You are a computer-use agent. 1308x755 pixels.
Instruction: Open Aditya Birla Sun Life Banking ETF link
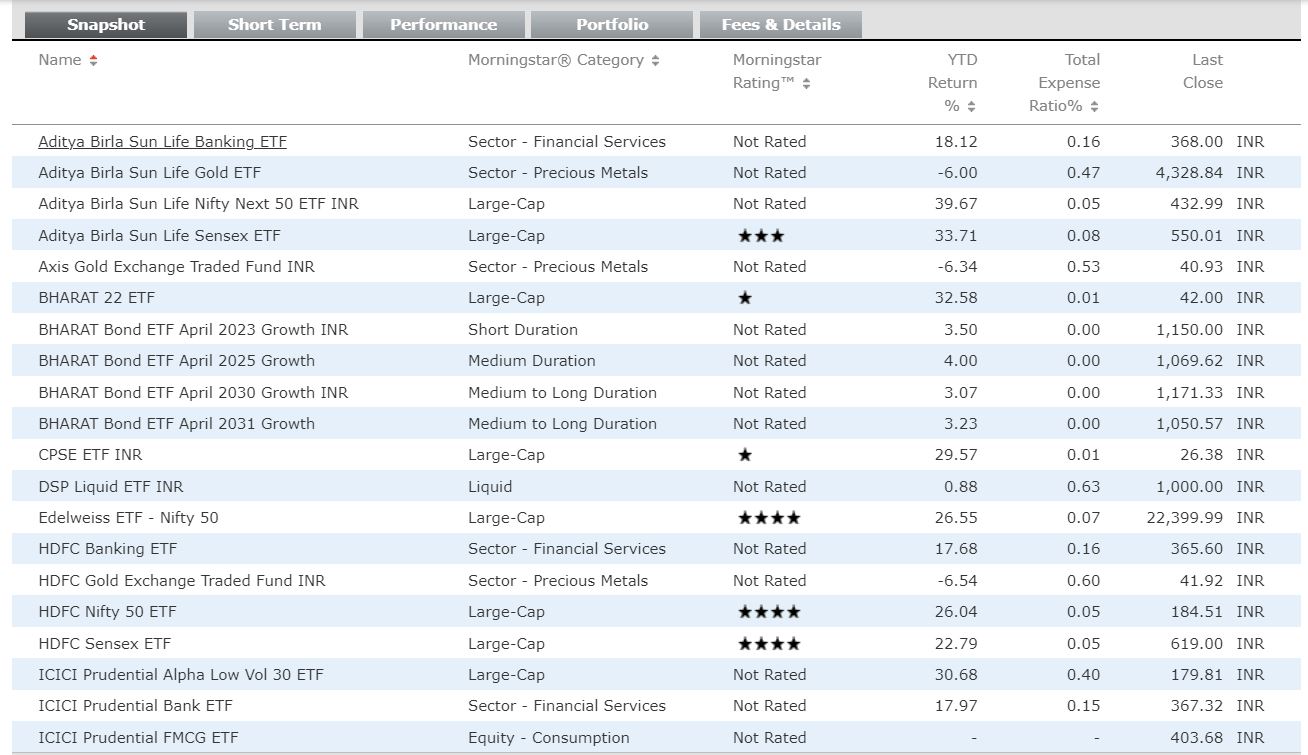[162, 142]
